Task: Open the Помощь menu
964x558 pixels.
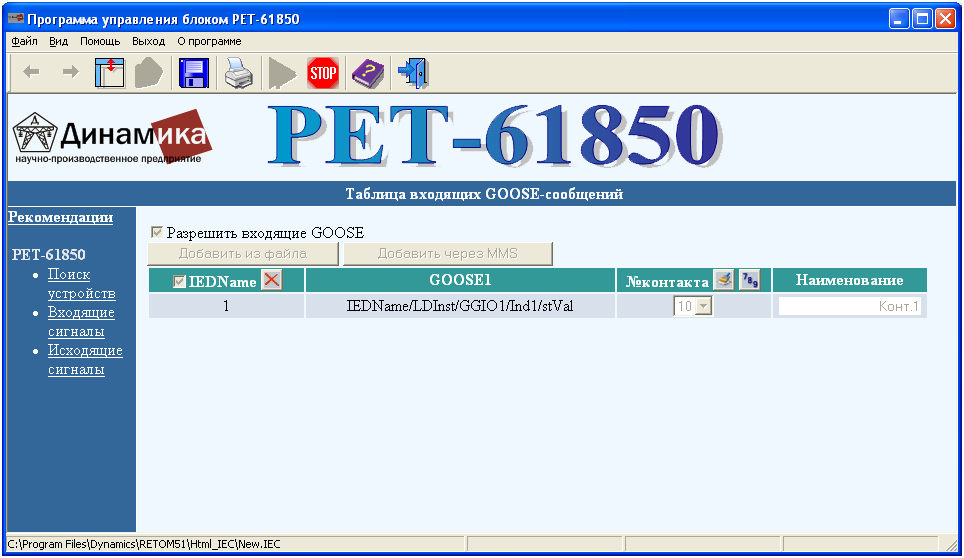Action: (x=100, y=41)
